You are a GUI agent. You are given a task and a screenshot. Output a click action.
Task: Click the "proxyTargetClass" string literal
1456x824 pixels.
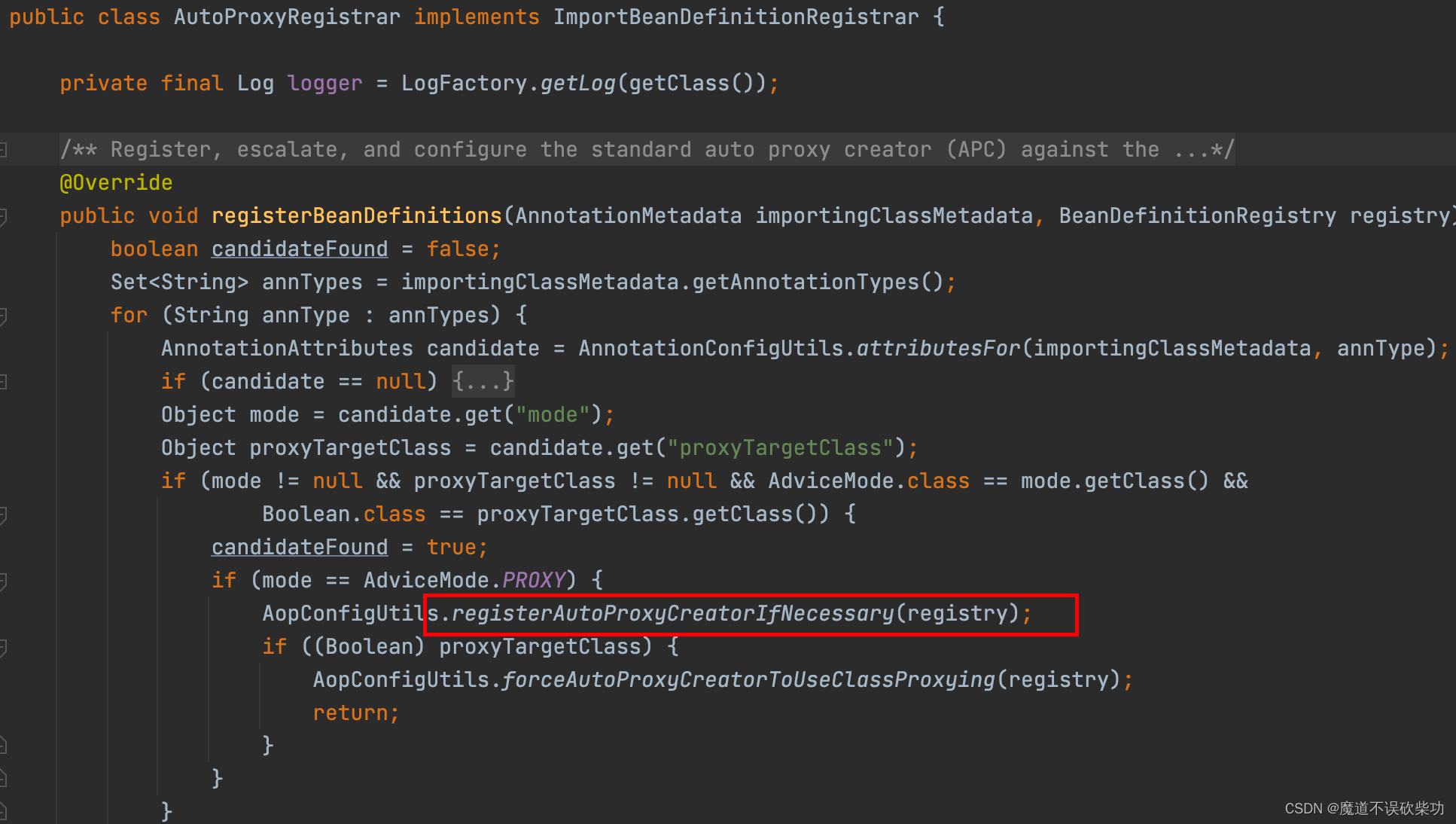click(780, 448)
